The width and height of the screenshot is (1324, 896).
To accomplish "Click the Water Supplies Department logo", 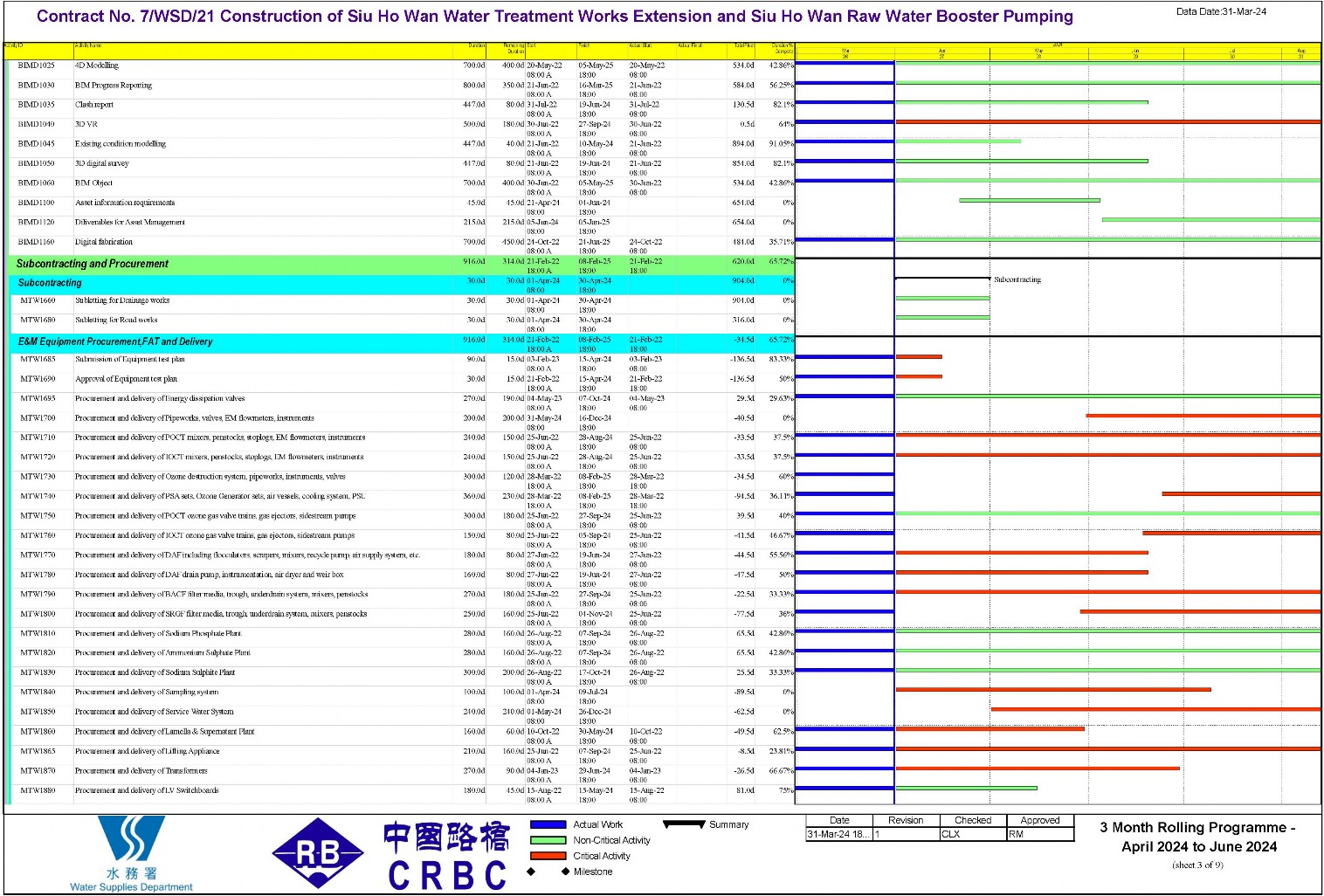I will pyautogui.click(x=131, y=854).
